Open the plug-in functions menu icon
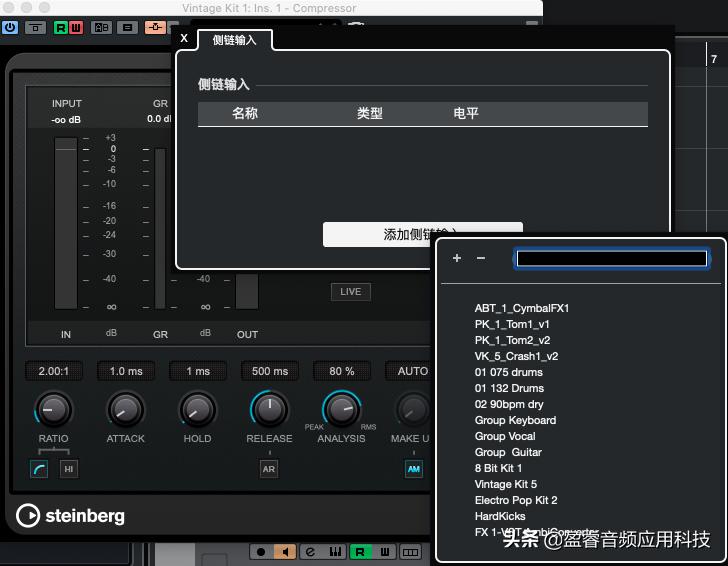The width and height of the screenshot is (728, 566). [127, 28]
